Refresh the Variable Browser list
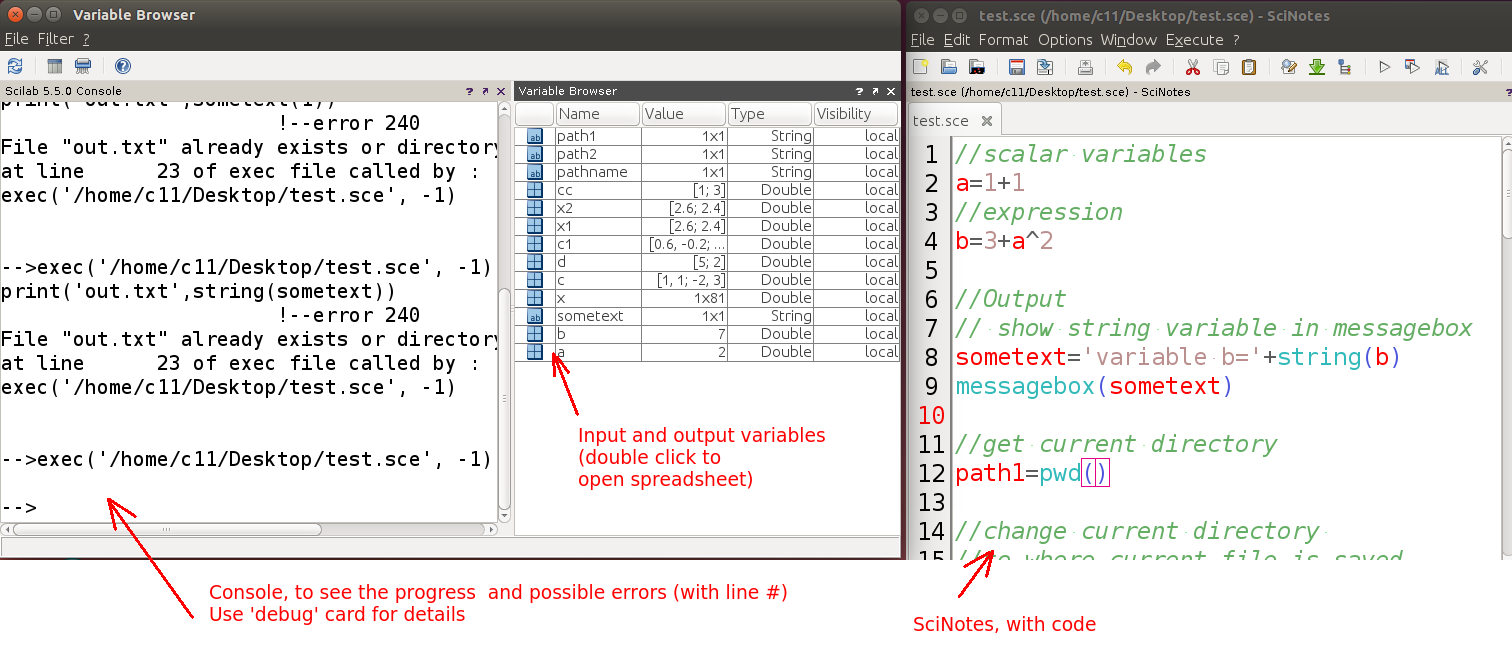The height and width of the screenshot is (658, 1512). 15,66
